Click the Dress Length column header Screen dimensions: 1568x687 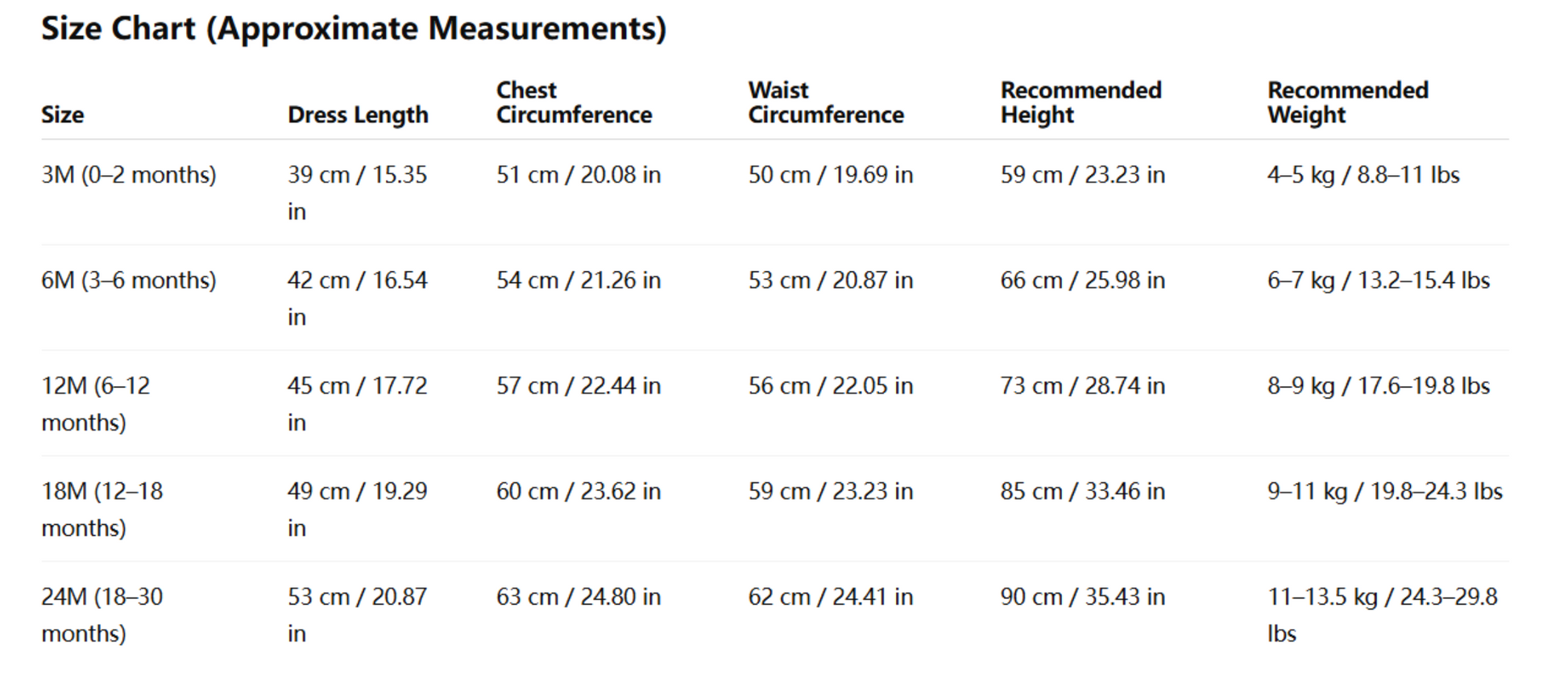(358, 115)
